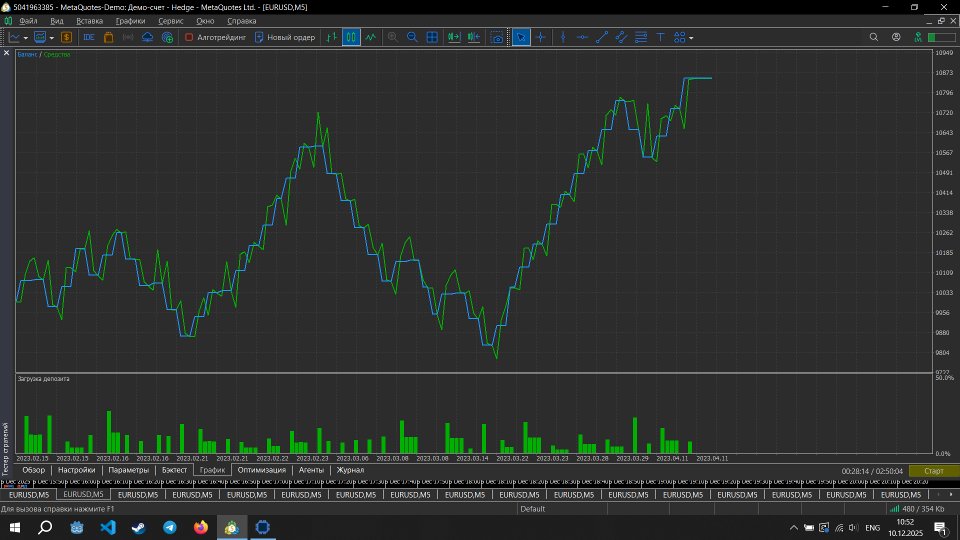The height and width of the screenshot is (540, 960).
Task: Switch chart to bar chart mode
Action: (x=331, y=37)
